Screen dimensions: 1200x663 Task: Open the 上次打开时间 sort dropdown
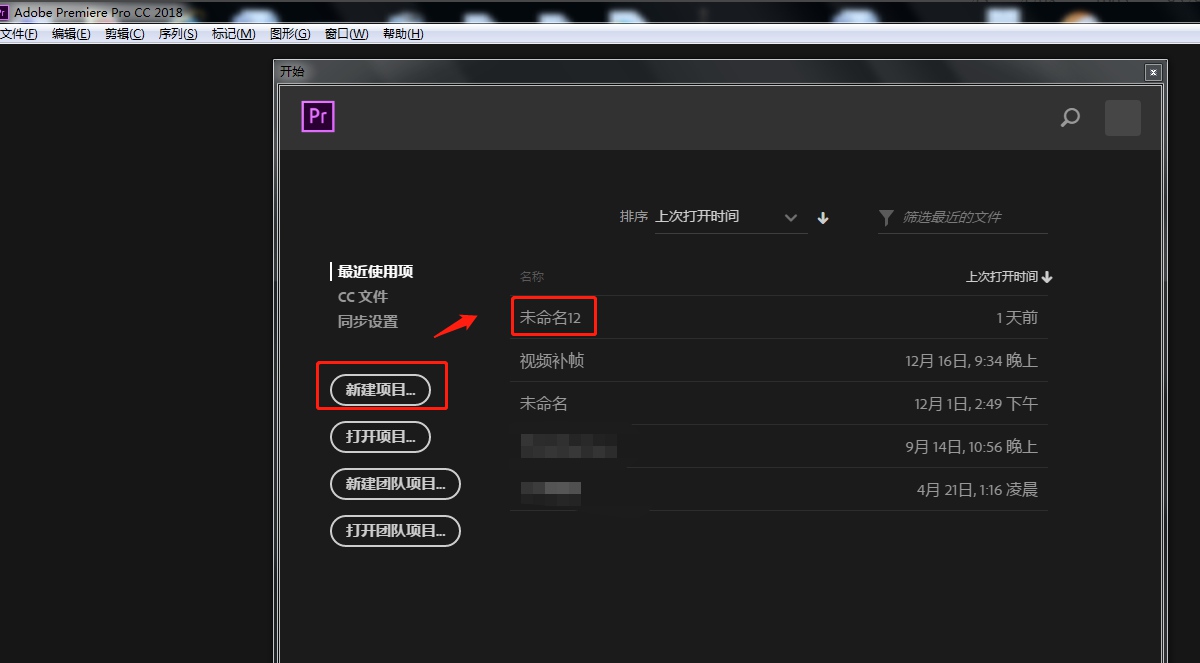pos(729,217)
